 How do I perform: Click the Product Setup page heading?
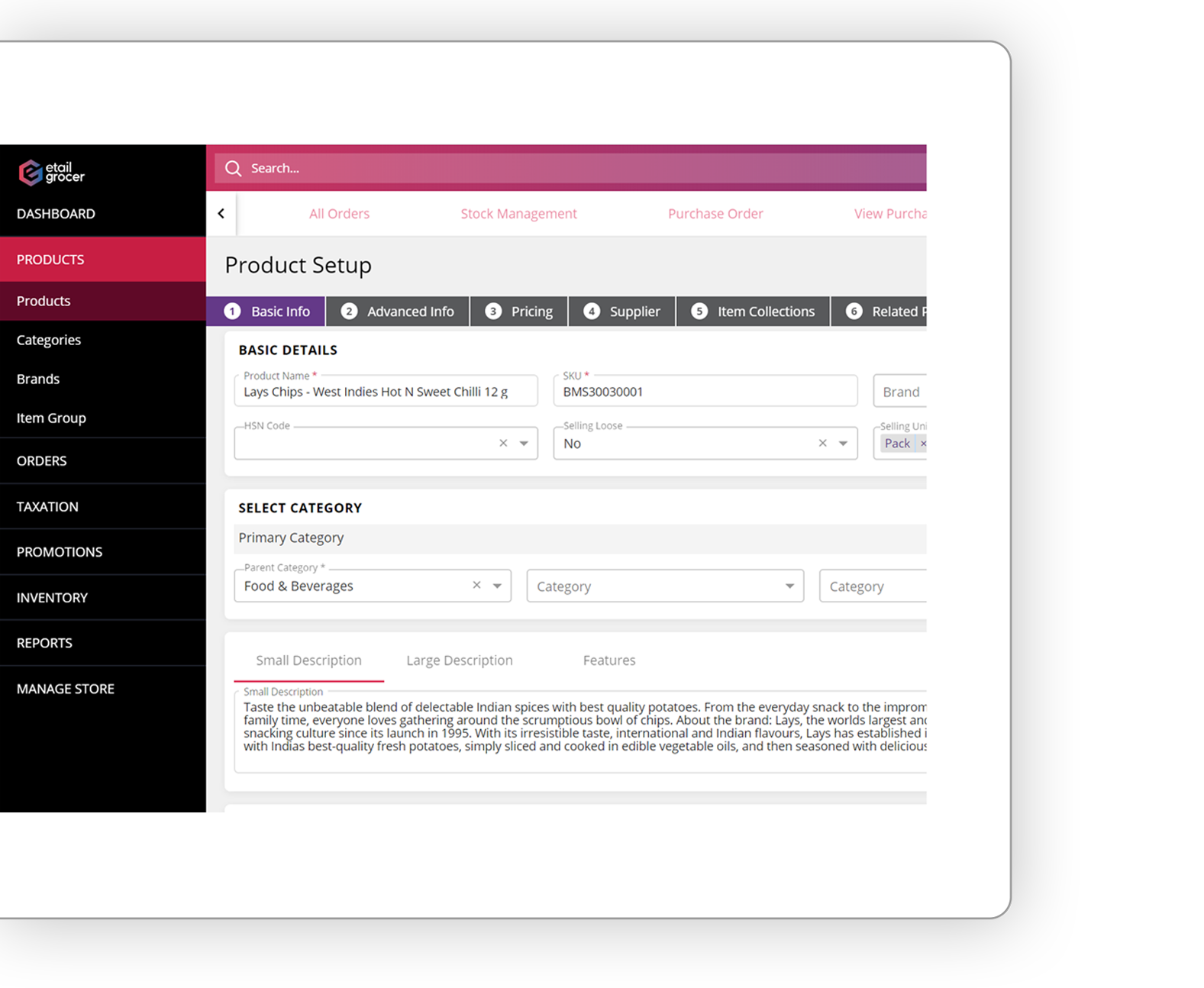(298, 265)
